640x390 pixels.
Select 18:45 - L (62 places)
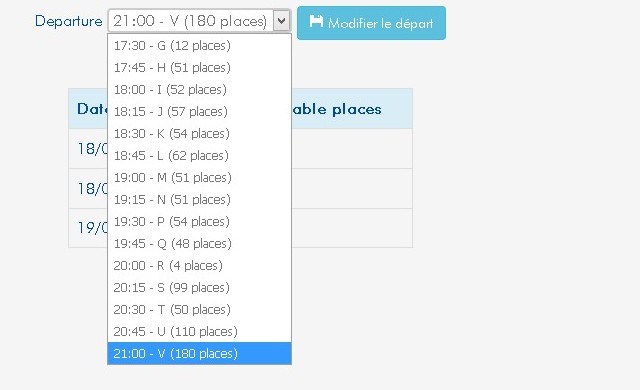(x=199, y=155)
